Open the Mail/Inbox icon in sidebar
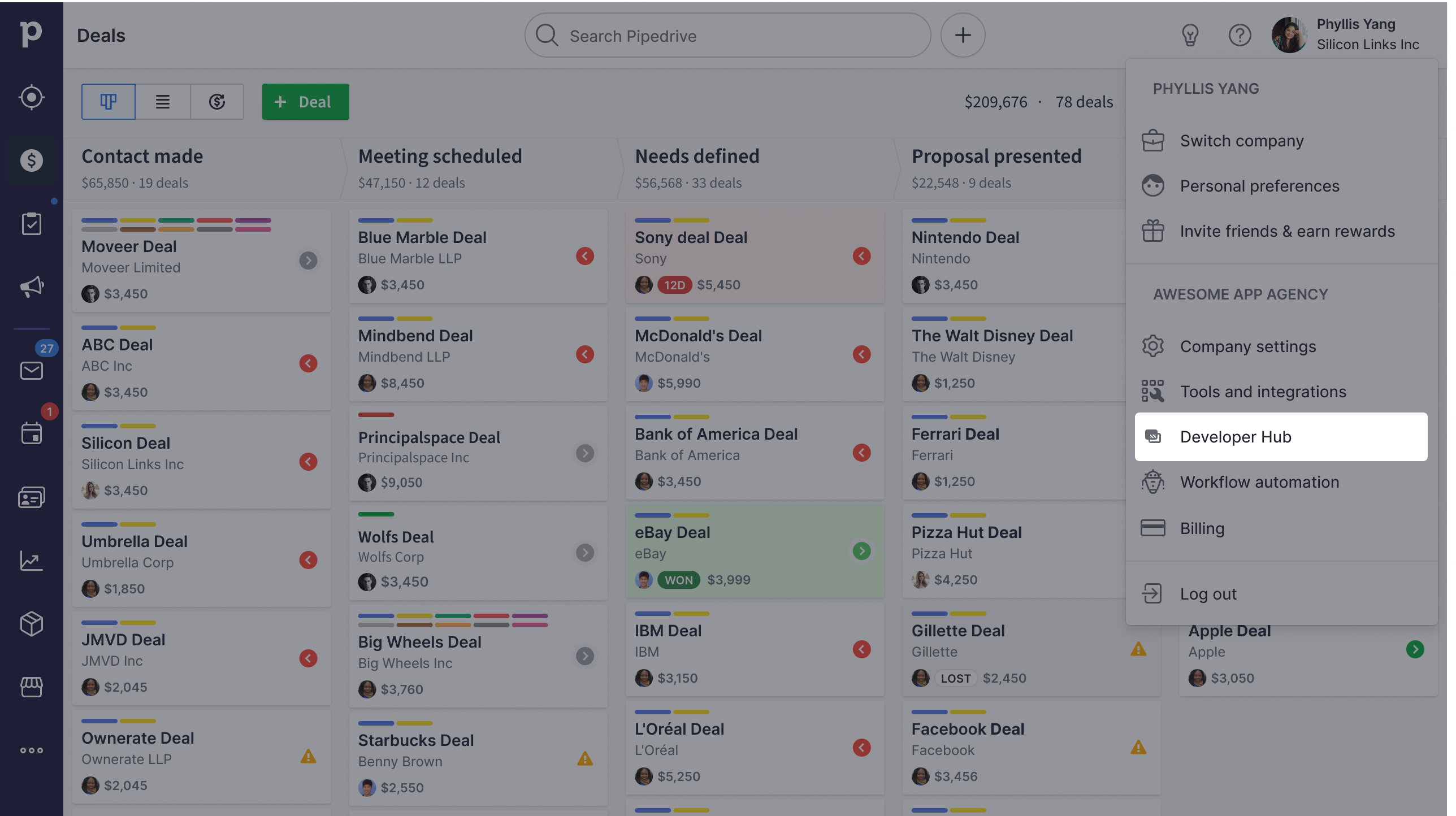The height and width of the screenshot is (816, 1456). (31, 371)
